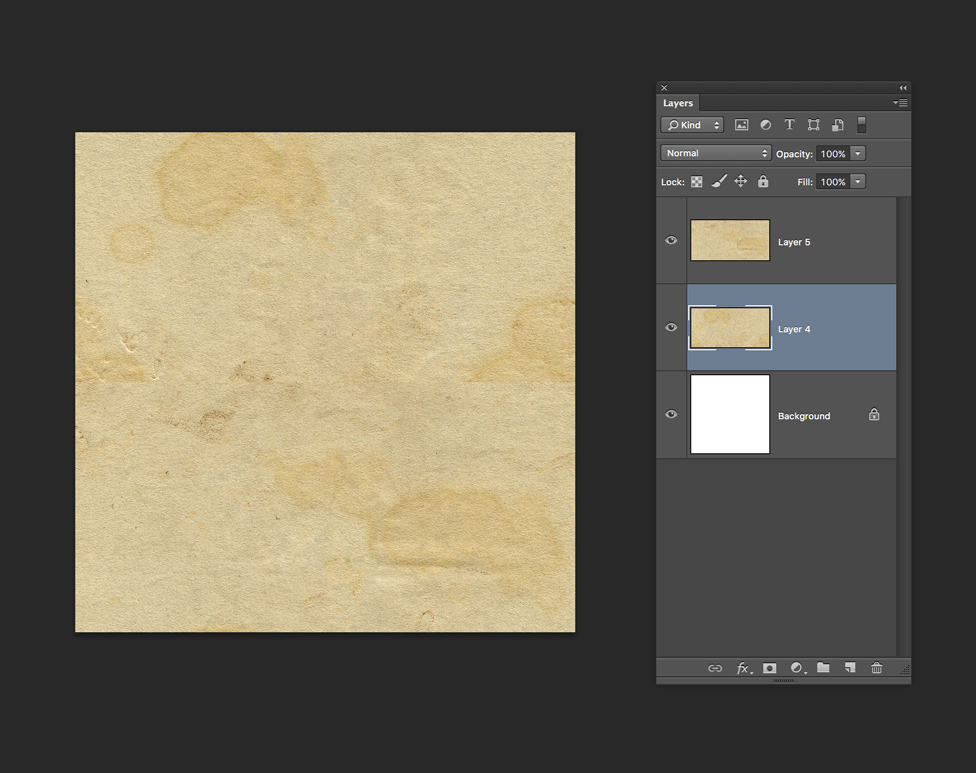Open the Layers panel flyout menu
The height and width of the screenshot is (773, 976).
click(x=900, y=103)
